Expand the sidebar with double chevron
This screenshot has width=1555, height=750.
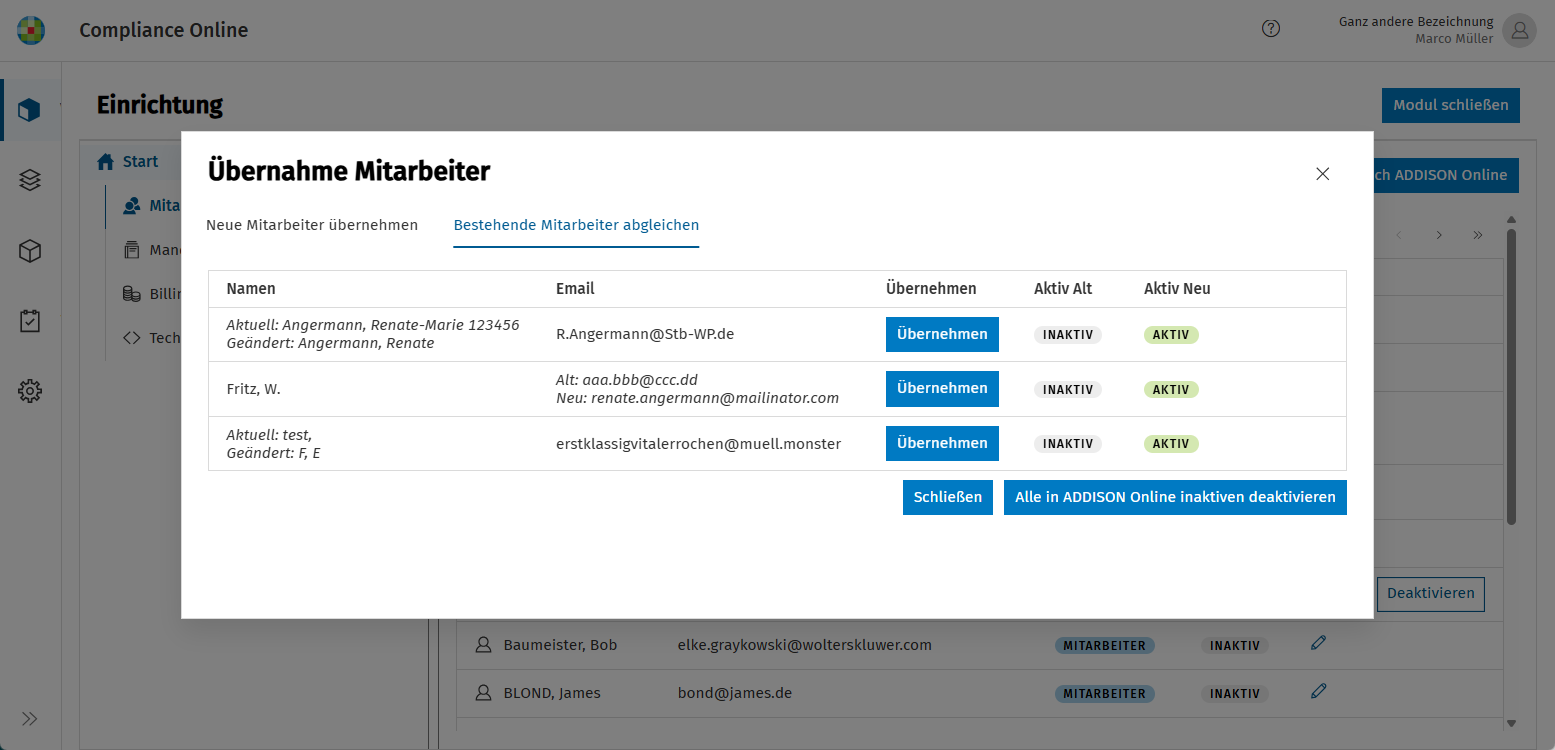click(x=30, y=718)
